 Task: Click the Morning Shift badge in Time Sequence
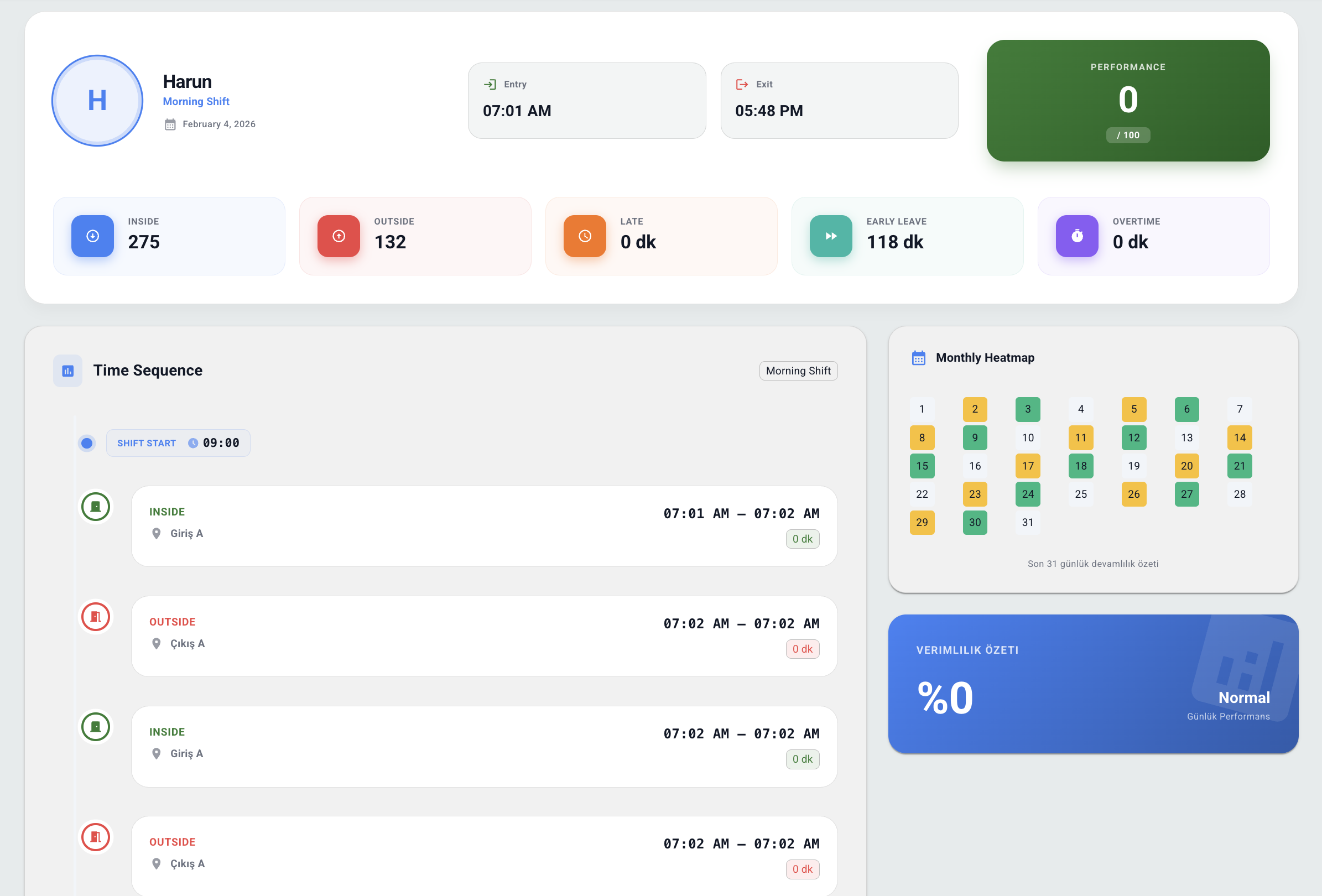(x=798, y=371)
